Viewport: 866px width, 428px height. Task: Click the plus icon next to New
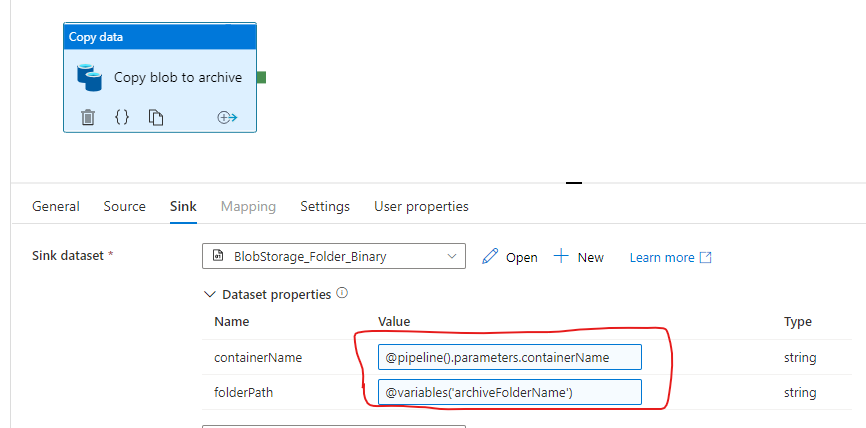click(x=561, y=256)
